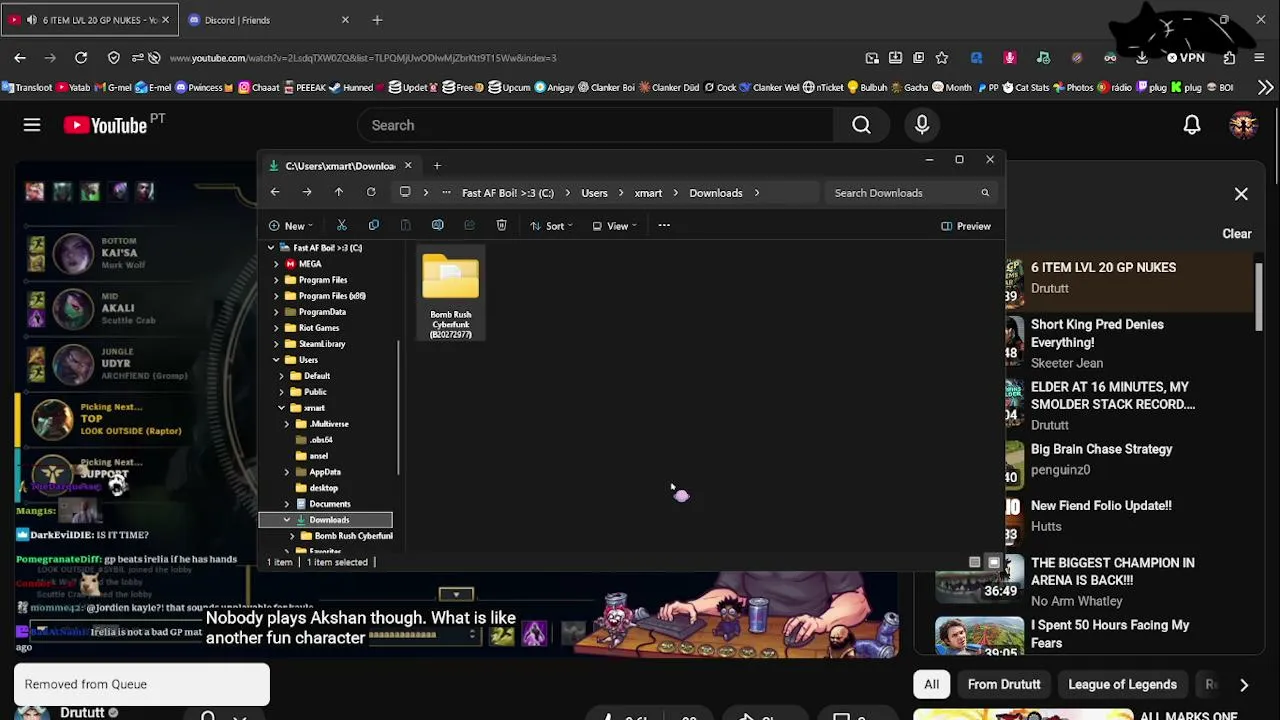Collapse the Users tree node
Screen dimensions: 1280x720
coord(276,360)
